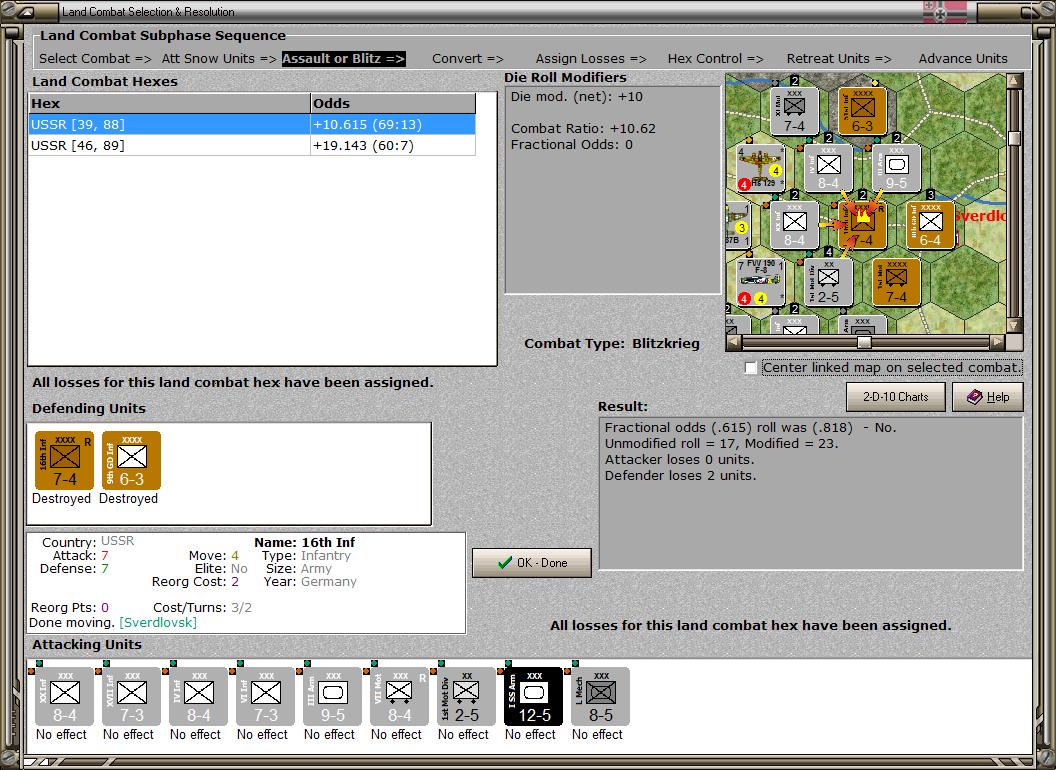The image size is (1056, 770).
Task: Click the Att Snow Units subphase step
Action: 219,59
